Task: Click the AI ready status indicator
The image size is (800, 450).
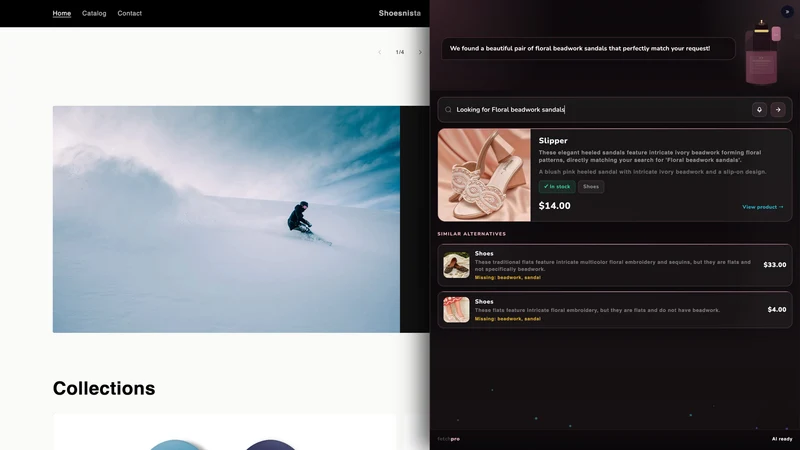Action: 782,439
